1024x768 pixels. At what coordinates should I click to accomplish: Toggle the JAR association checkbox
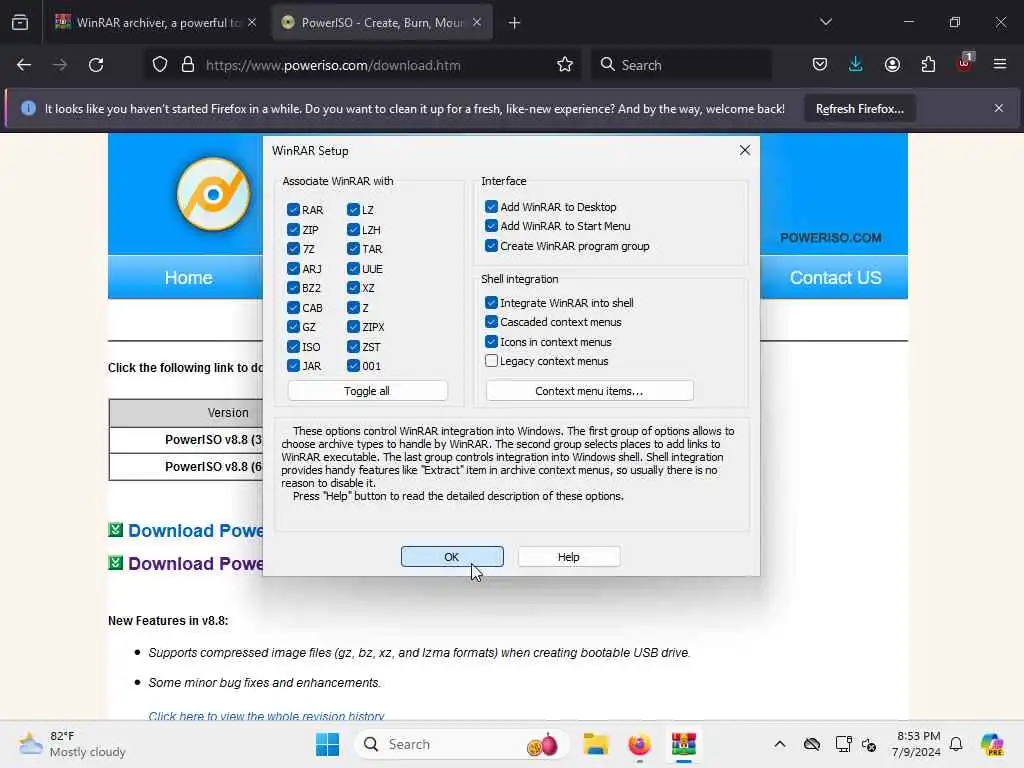(293, 366)
